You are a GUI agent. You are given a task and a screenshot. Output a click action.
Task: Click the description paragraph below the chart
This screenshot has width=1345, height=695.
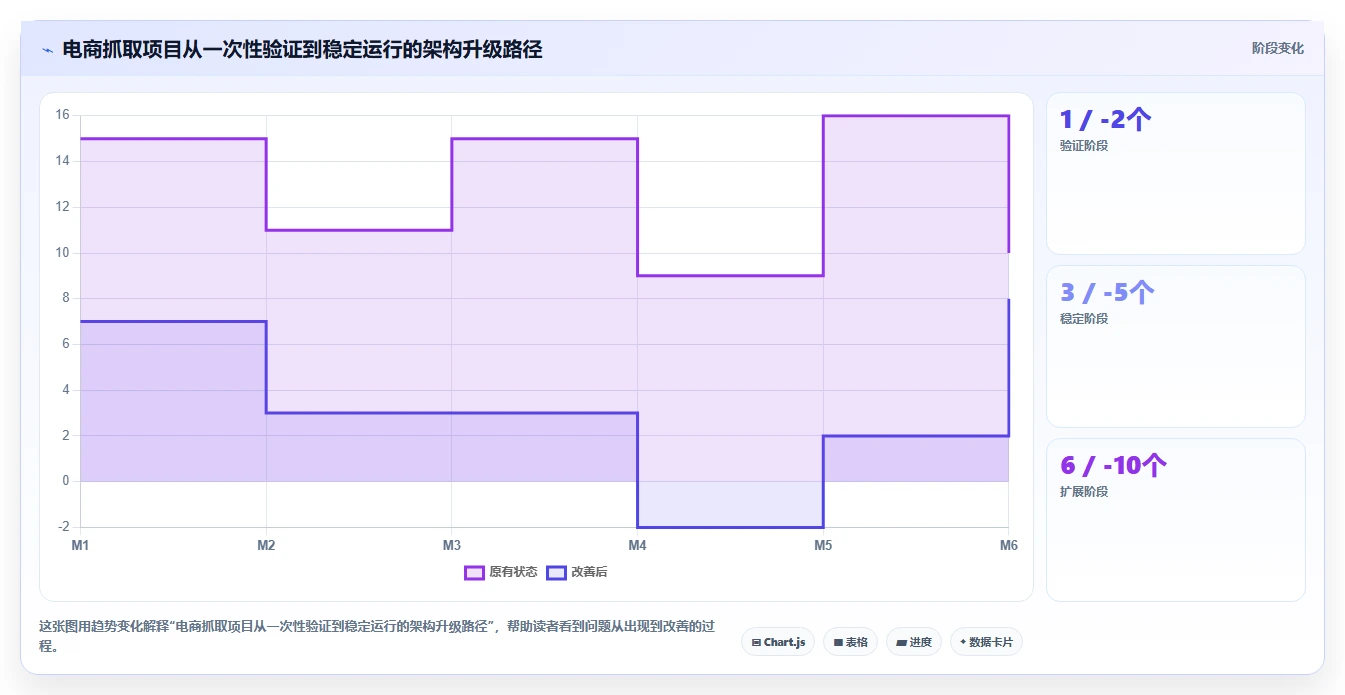(x=377, y=636)
